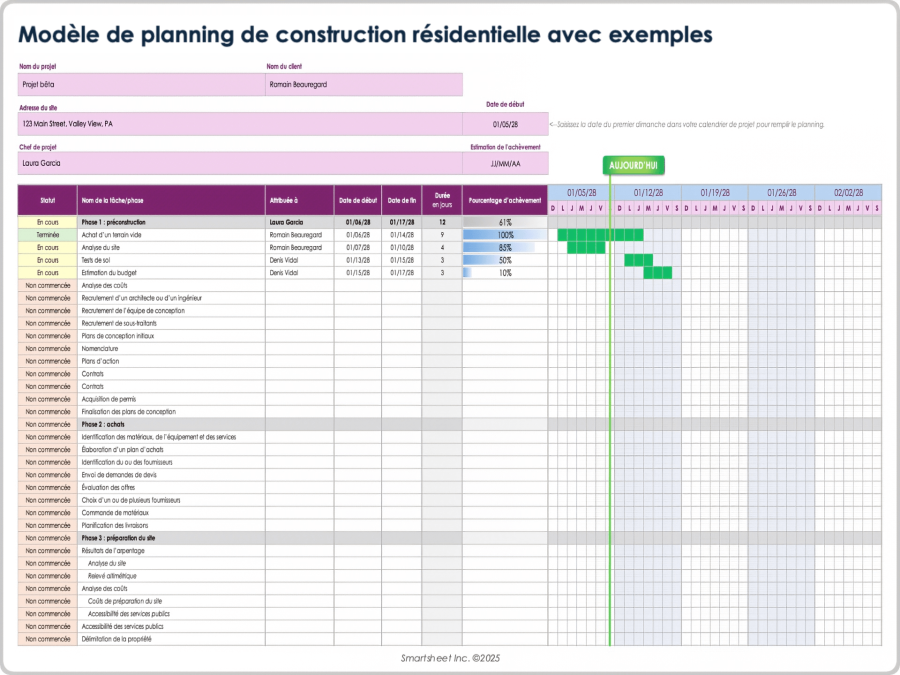900x675 pixels.
Task: Select the Date de début field above the Gantt chart
Action: [x=505, y=124]
